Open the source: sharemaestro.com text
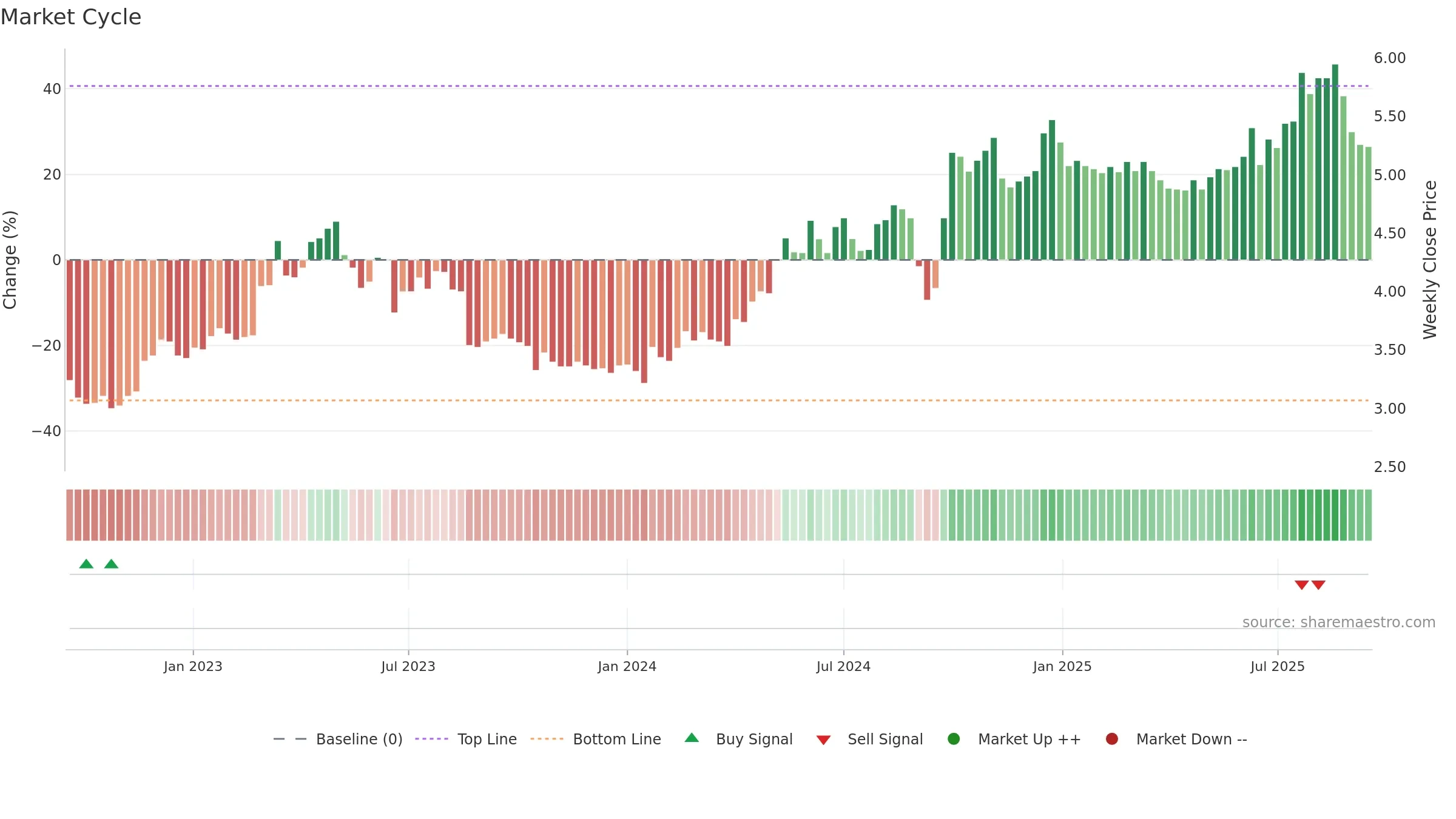 pos(1339,622)
